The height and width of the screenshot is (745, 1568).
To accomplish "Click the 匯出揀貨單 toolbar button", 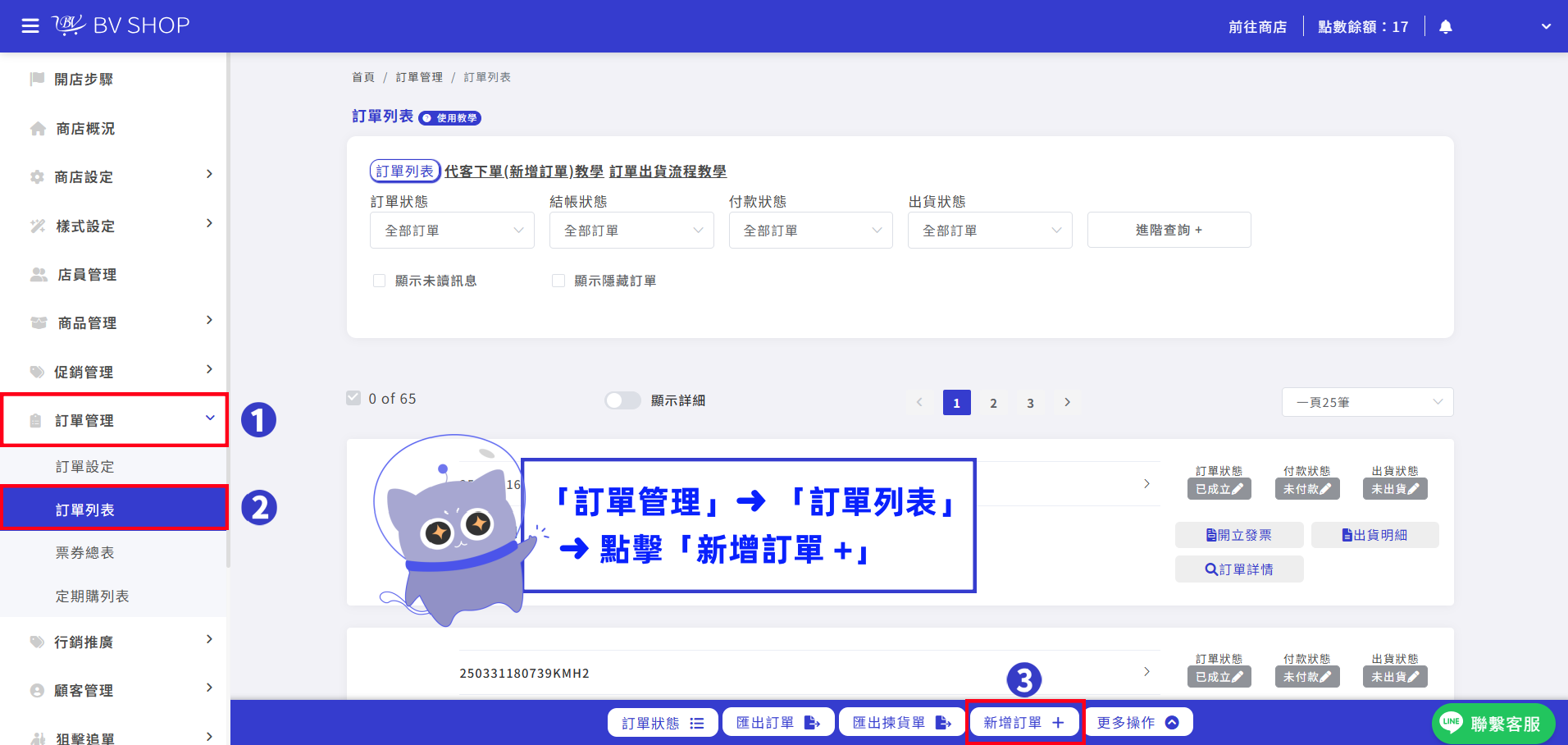I will click(902, 723).
